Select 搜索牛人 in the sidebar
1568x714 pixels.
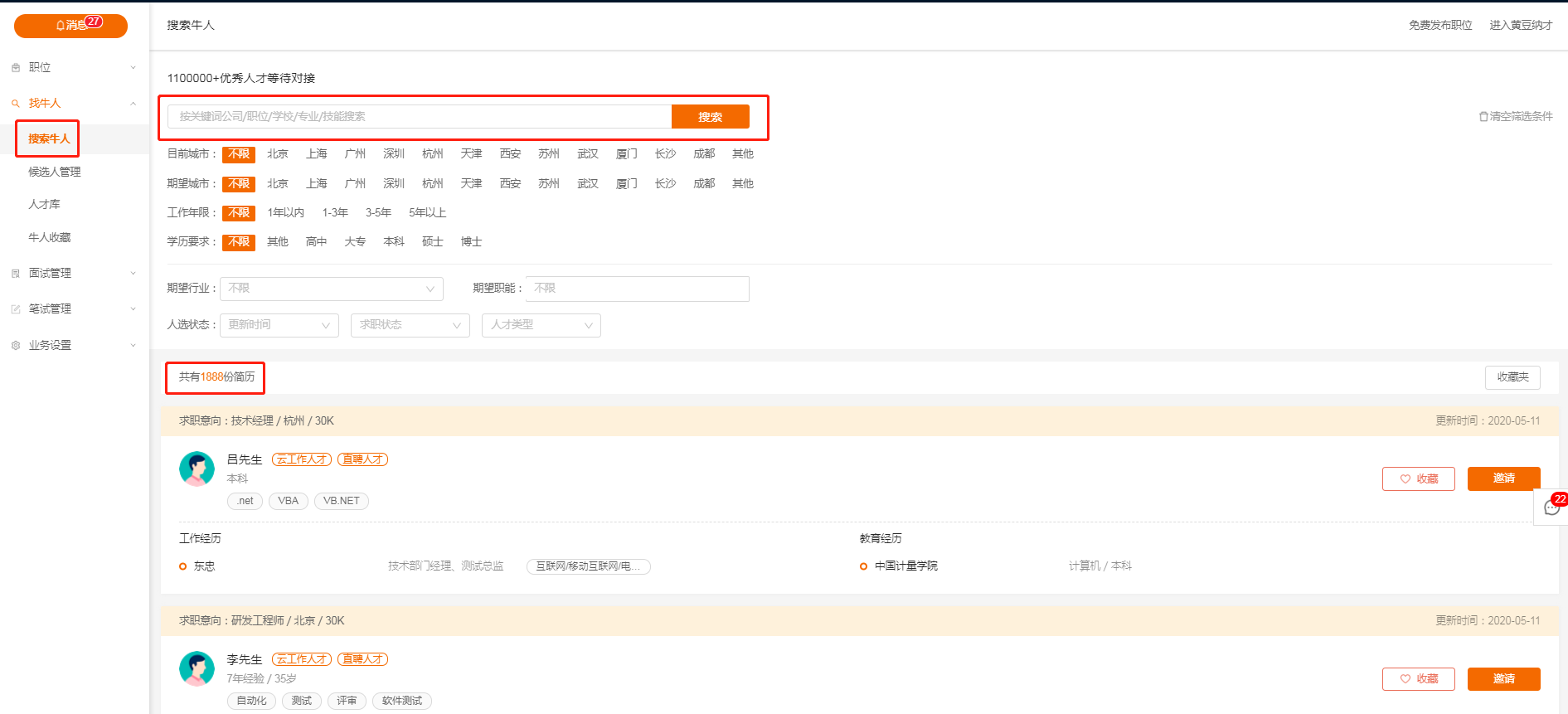point(49,138)
